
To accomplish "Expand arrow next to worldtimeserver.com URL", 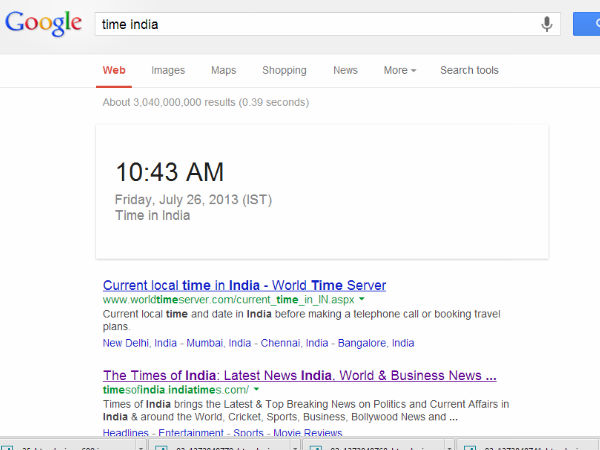I will [362, 300].
